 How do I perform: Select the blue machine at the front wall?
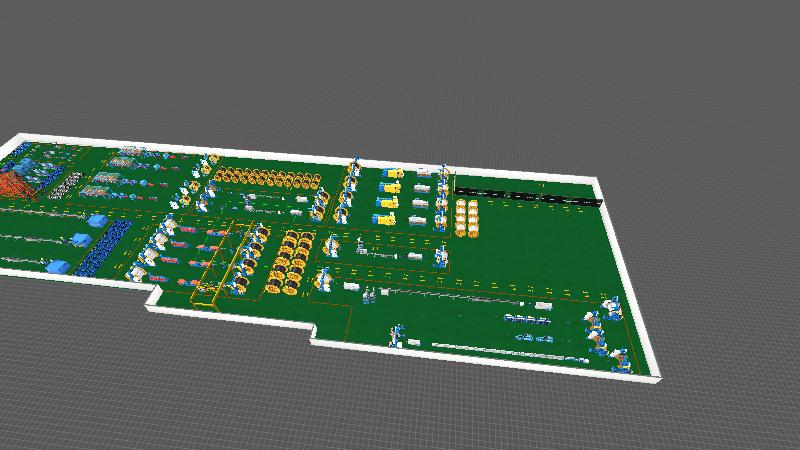tap(399, 336)
